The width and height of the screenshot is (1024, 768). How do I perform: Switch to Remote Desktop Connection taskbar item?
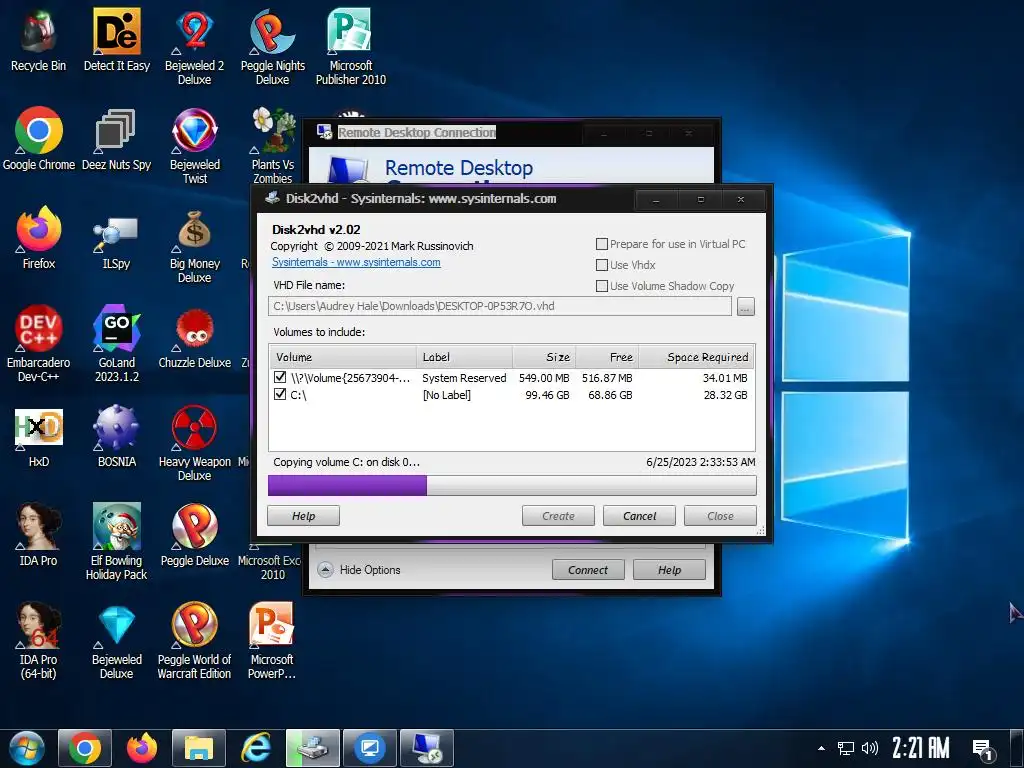426,748
